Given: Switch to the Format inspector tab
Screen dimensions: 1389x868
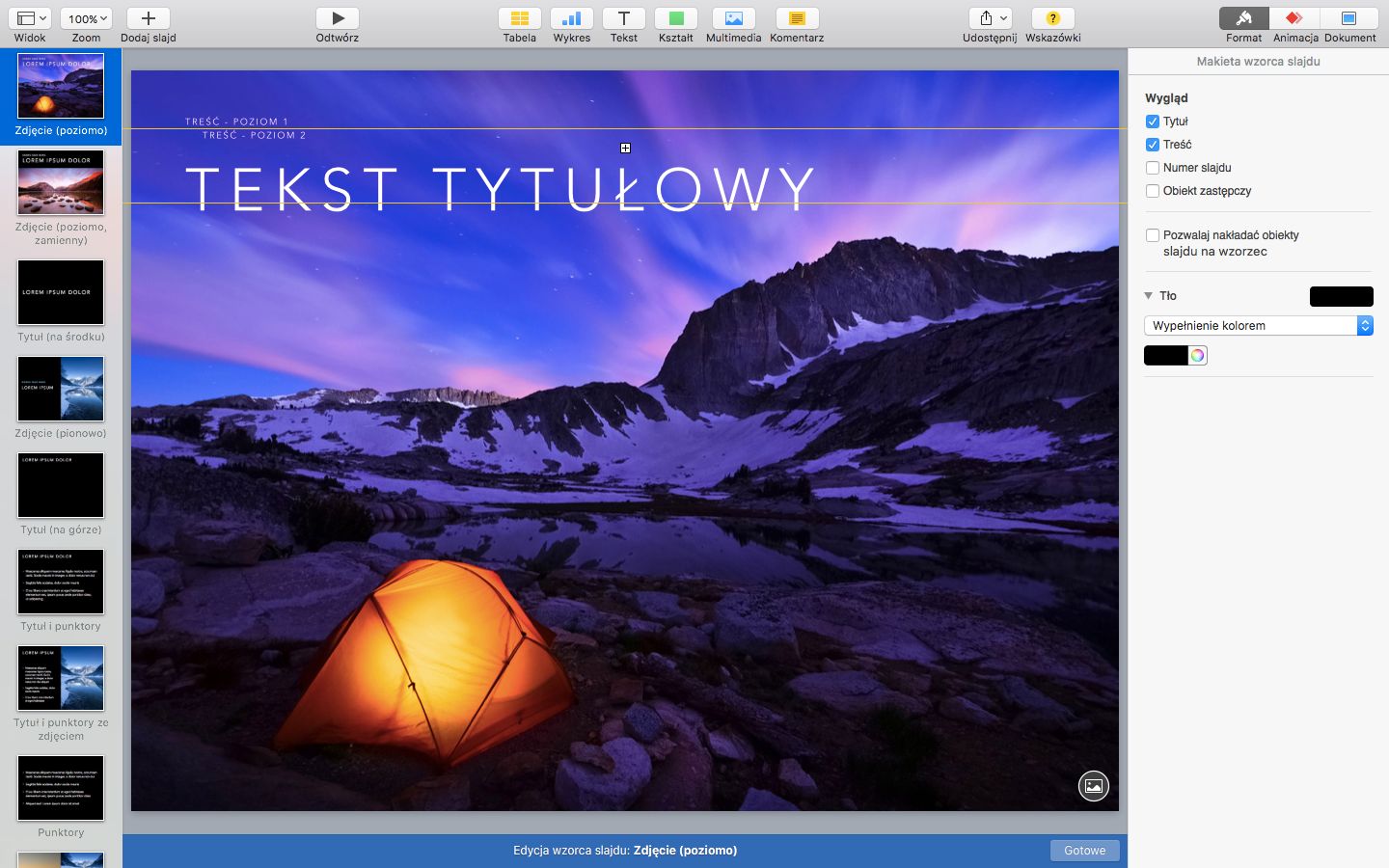Looking at the screenshot, I should click(1244, 18).
